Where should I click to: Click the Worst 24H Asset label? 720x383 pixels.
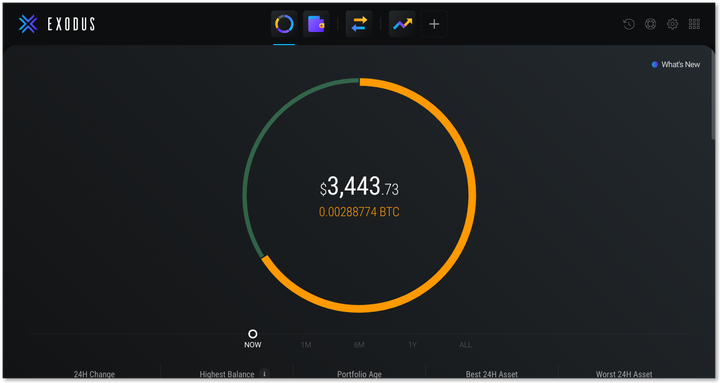624,374
